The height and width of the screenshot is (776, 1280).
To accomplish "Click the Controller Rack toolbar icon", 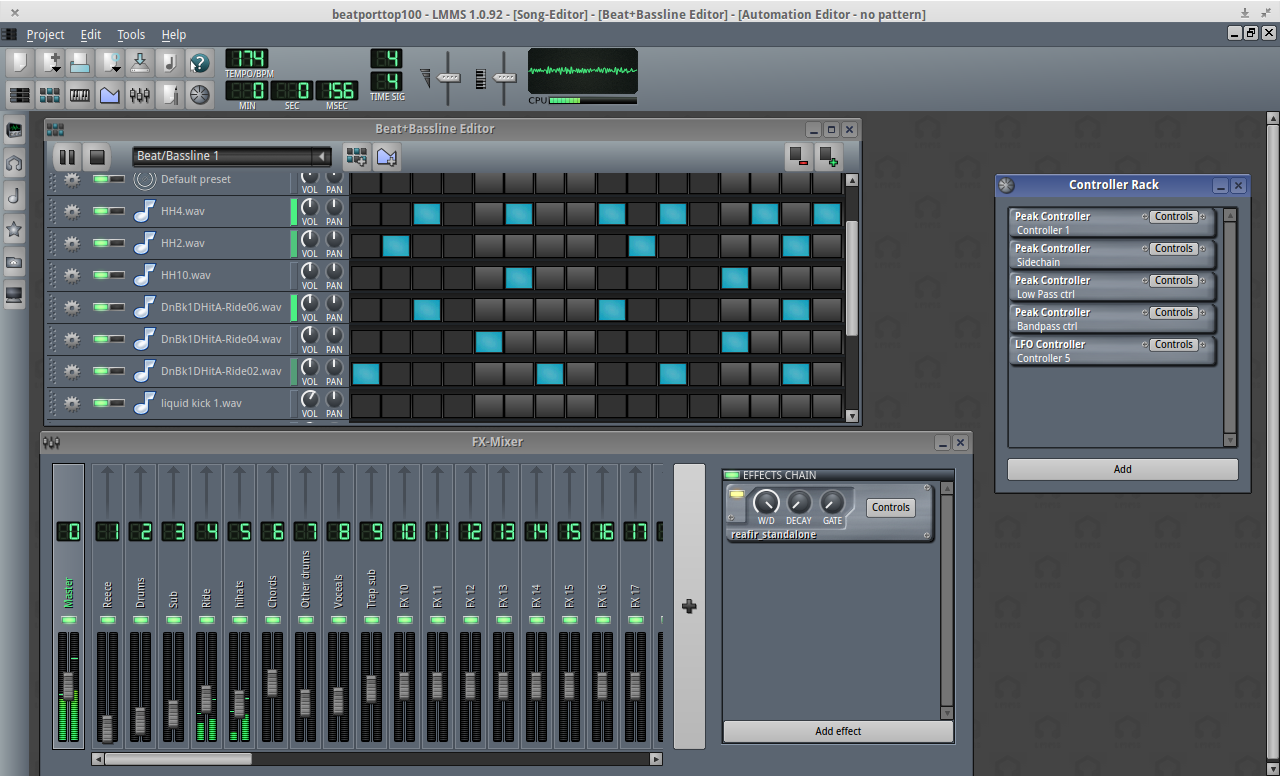I will pos(199,95).
